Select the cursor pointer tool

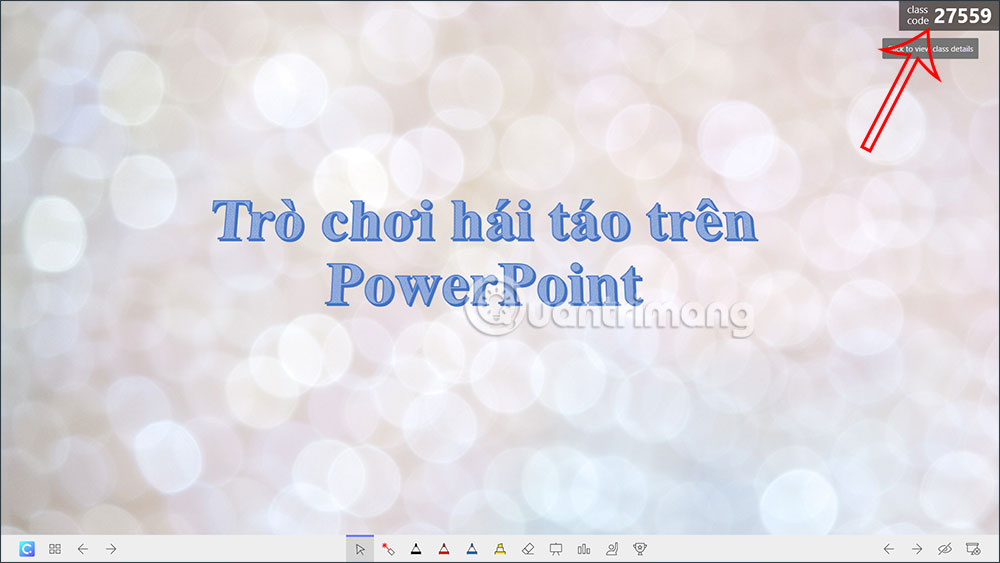coord(360,549)
